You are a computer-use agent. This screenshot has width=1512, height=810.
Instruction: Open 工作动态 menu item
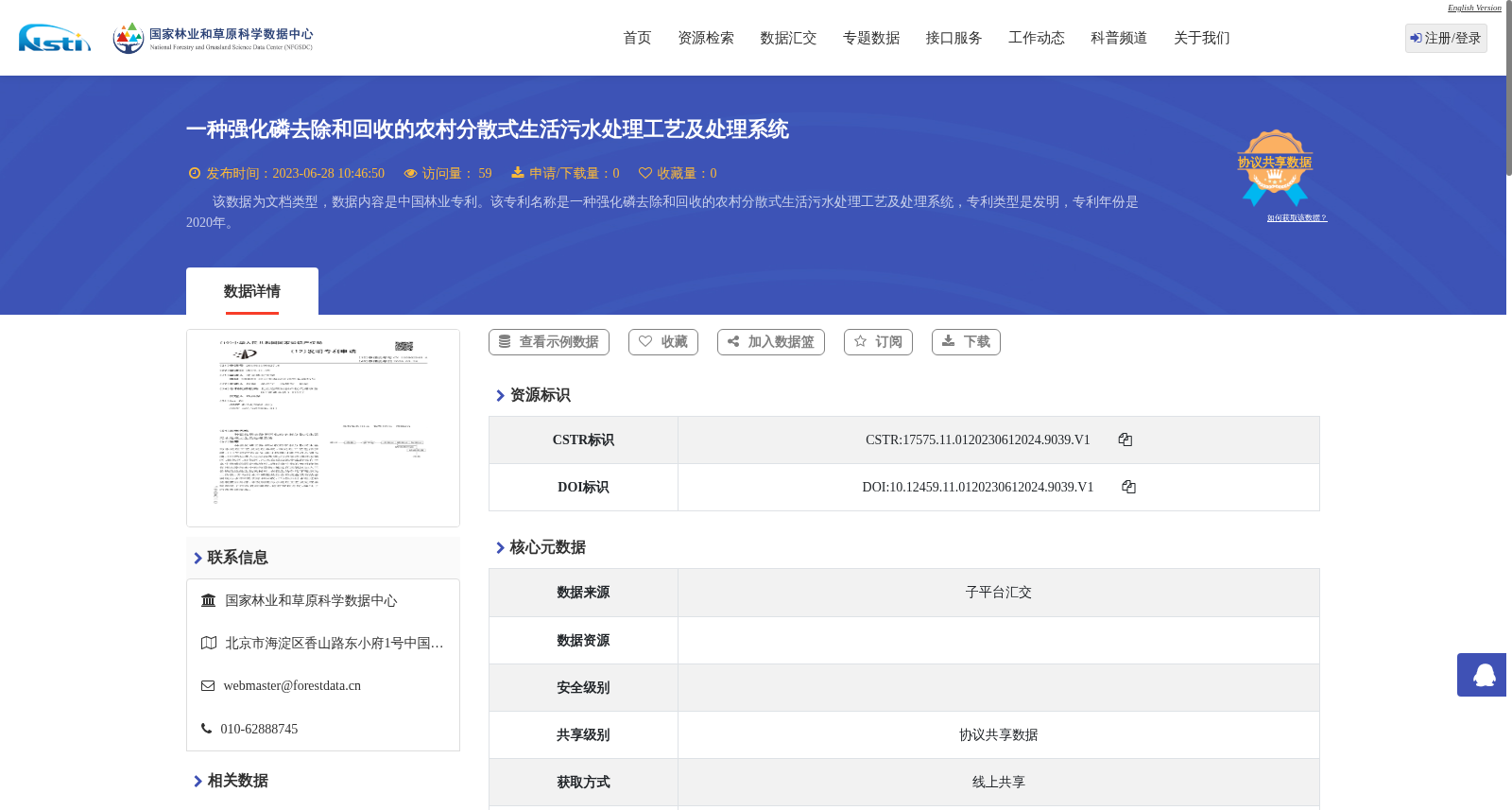click(1037, 38)
